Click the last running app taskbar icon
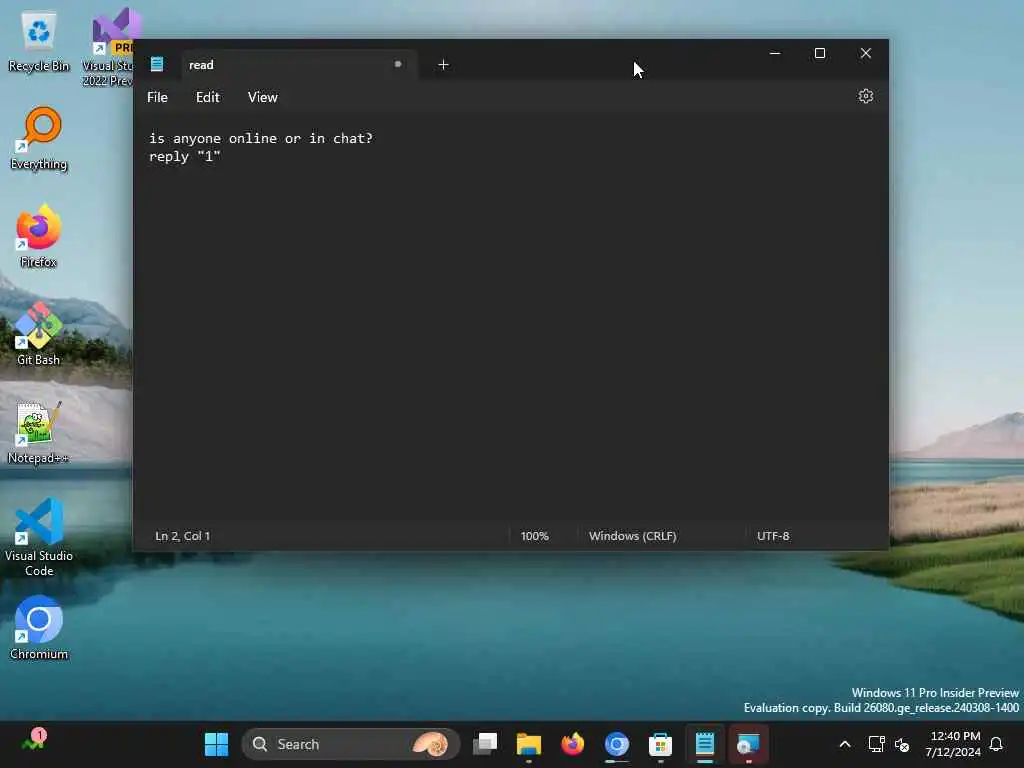The height and width of the screenshot is (768, 1024). tap(748, 744)
